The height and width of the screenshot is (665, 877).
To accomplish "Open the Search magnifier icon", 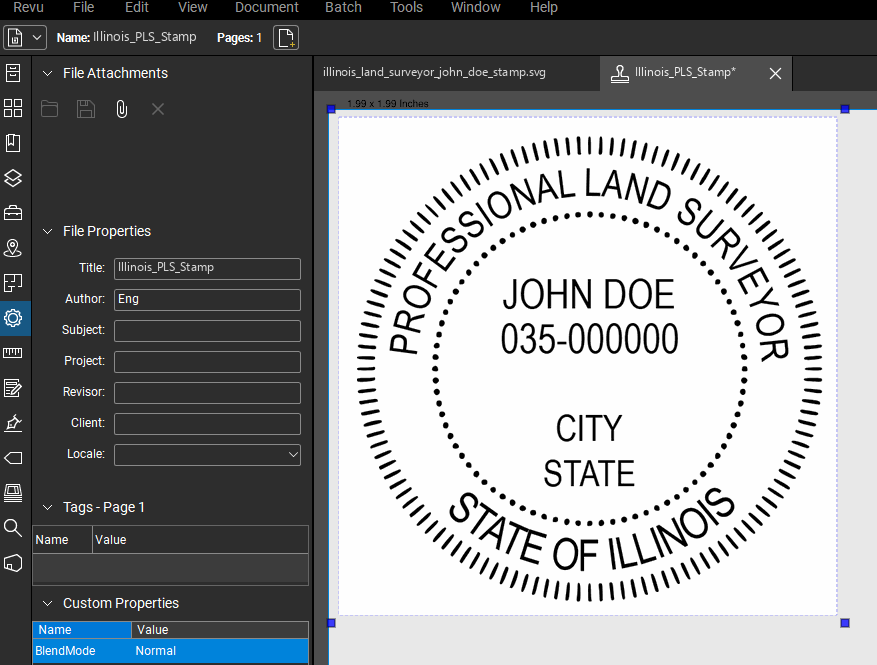I will tap(13, 527).
